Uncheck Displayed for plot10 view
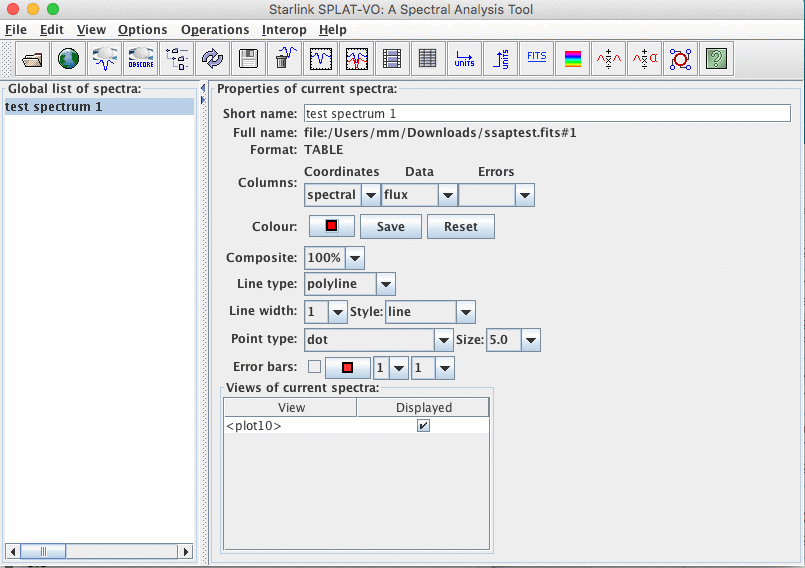The height and width of the screenshot is (568, 805). 423,426
